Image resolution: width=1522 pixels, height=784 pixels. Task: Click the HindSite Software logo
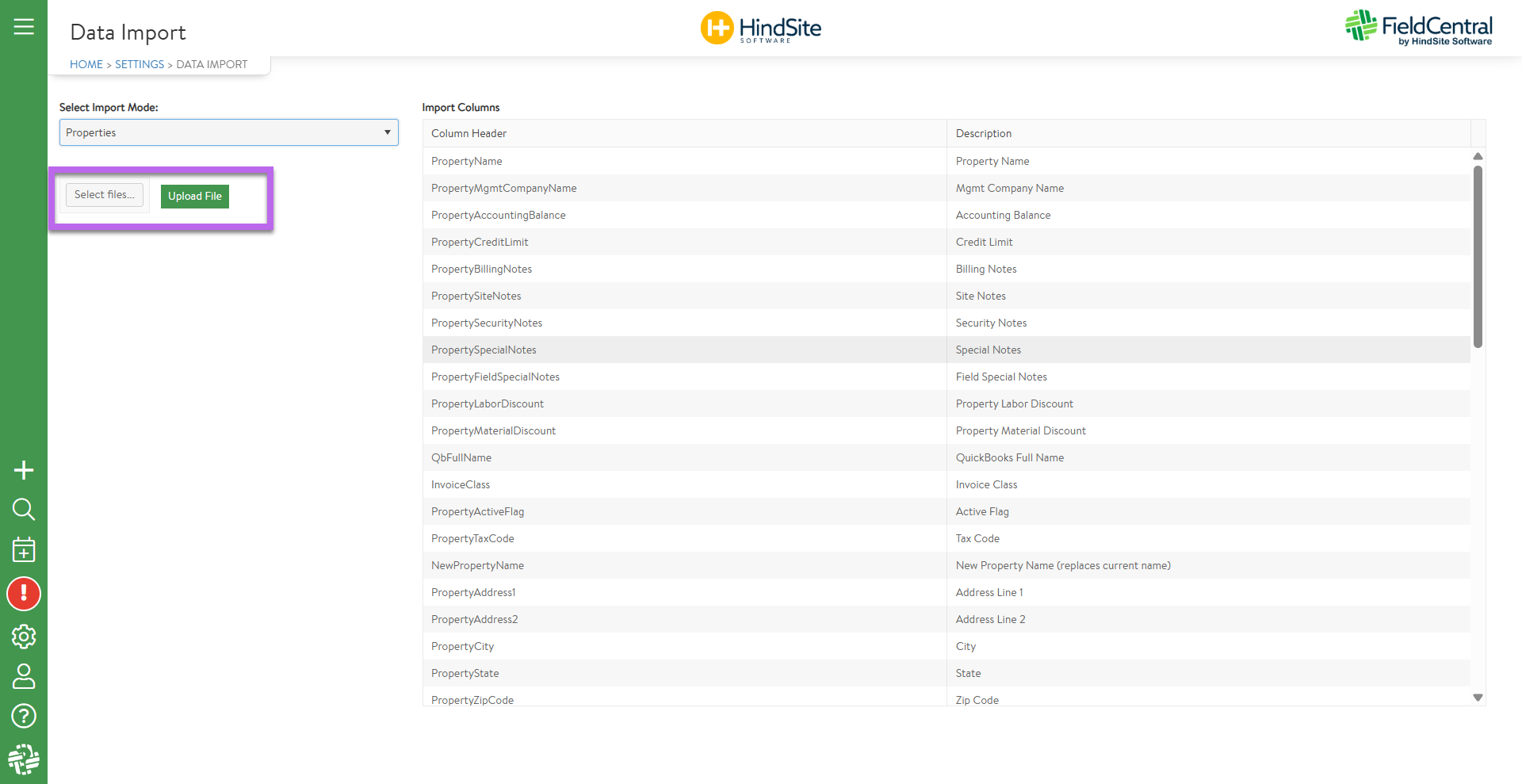pyautogui.click(x=761, y=28)
